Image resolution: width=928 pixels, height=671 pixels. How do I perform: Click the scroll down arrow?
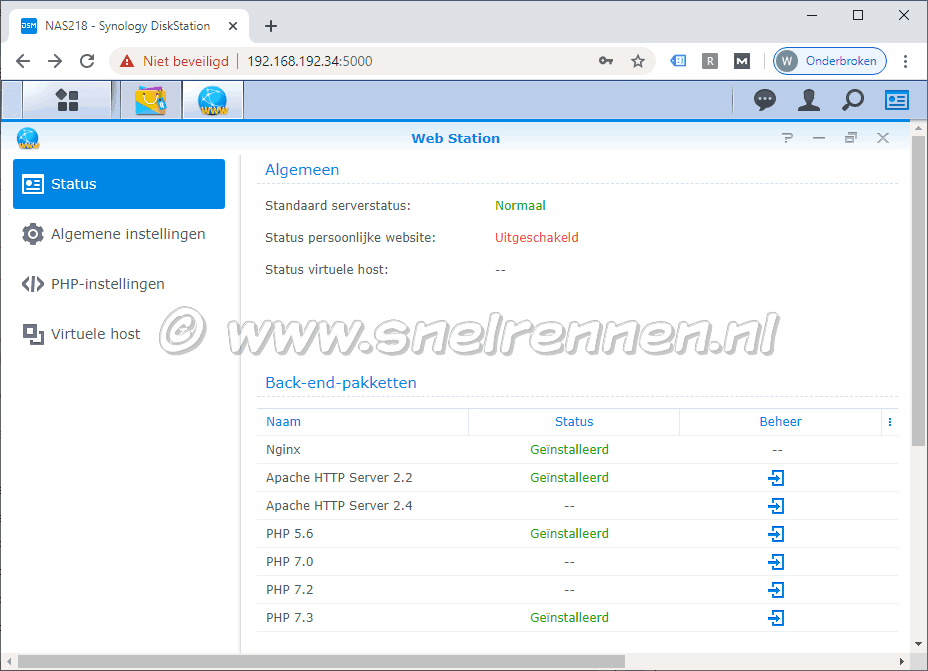918,644
